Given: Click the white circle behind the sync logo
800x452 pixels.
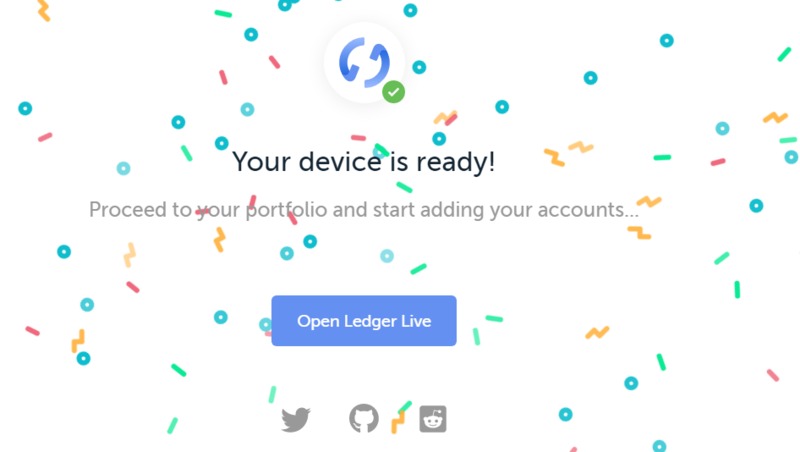Looking at the screenshot, I should coord(364,62).
